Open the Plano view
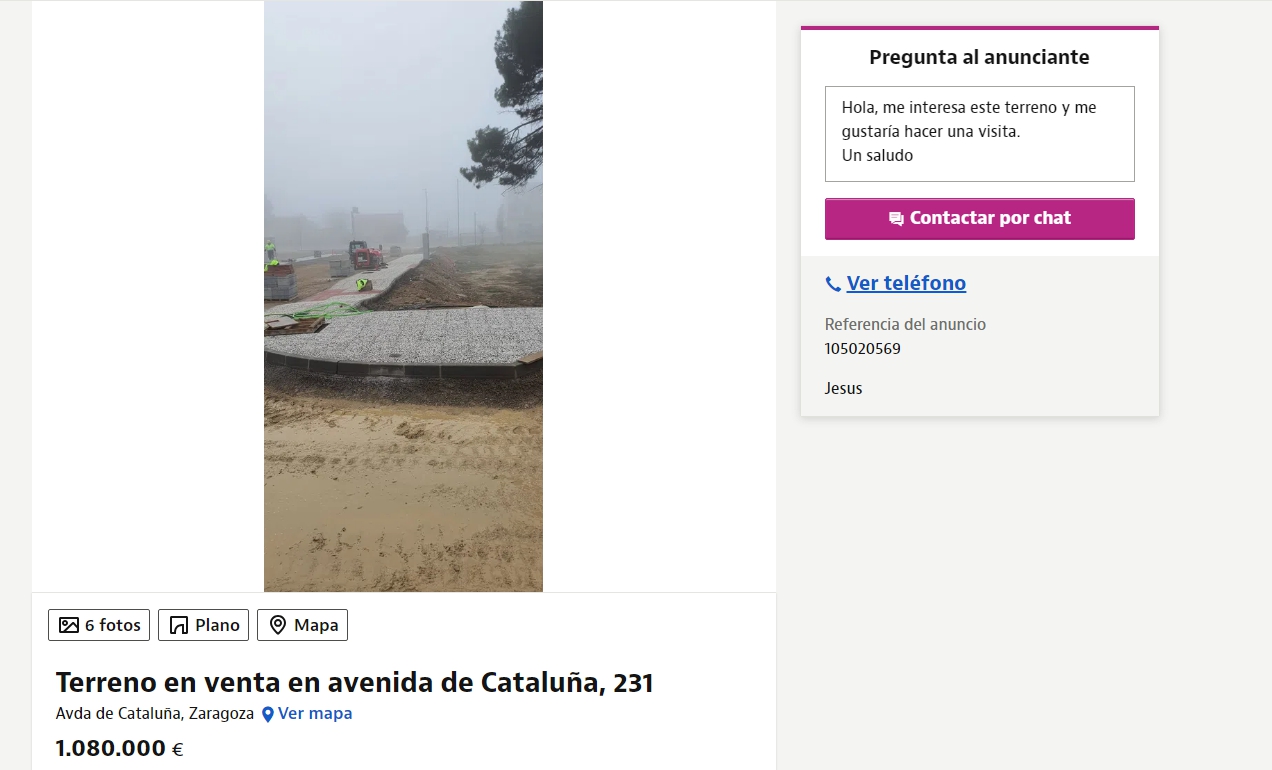Viewport: 1272px width, 770px height. (203, 625)
